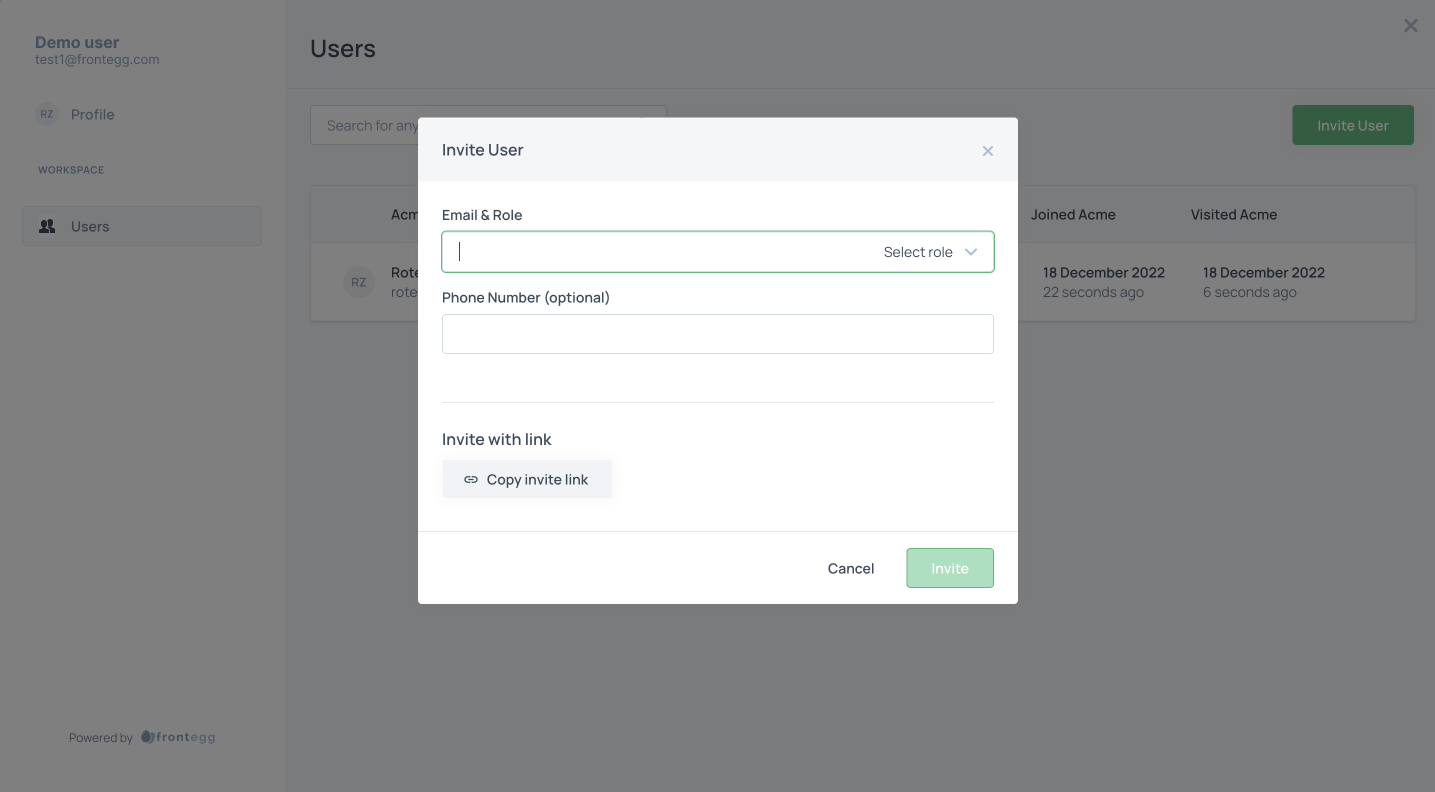Click the RZ avatar in the users table row

[358, 282]
